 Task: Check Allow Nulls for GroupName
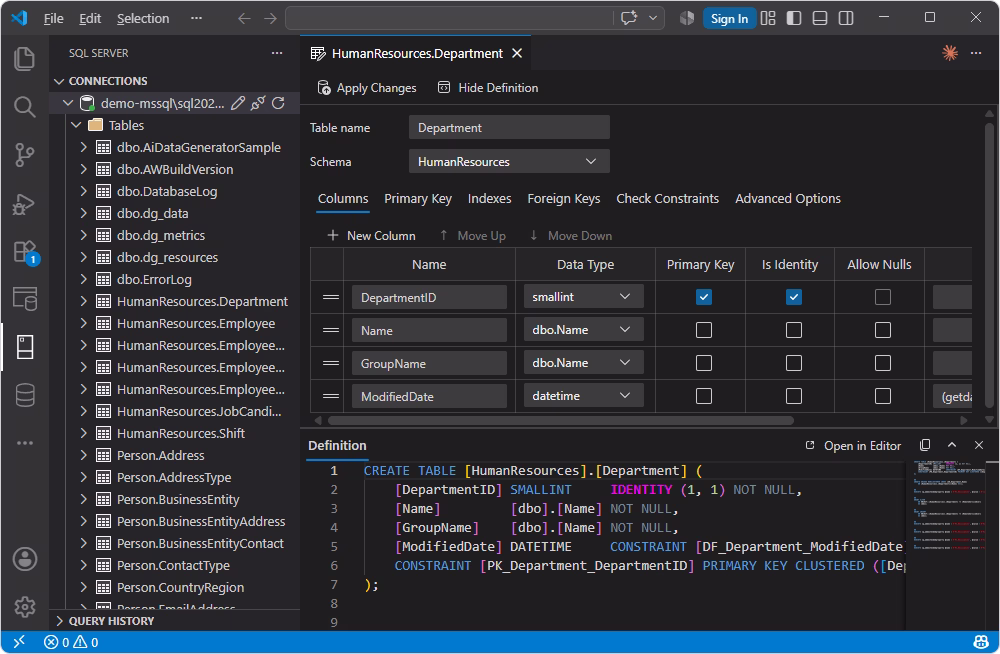tap(883, 363)
